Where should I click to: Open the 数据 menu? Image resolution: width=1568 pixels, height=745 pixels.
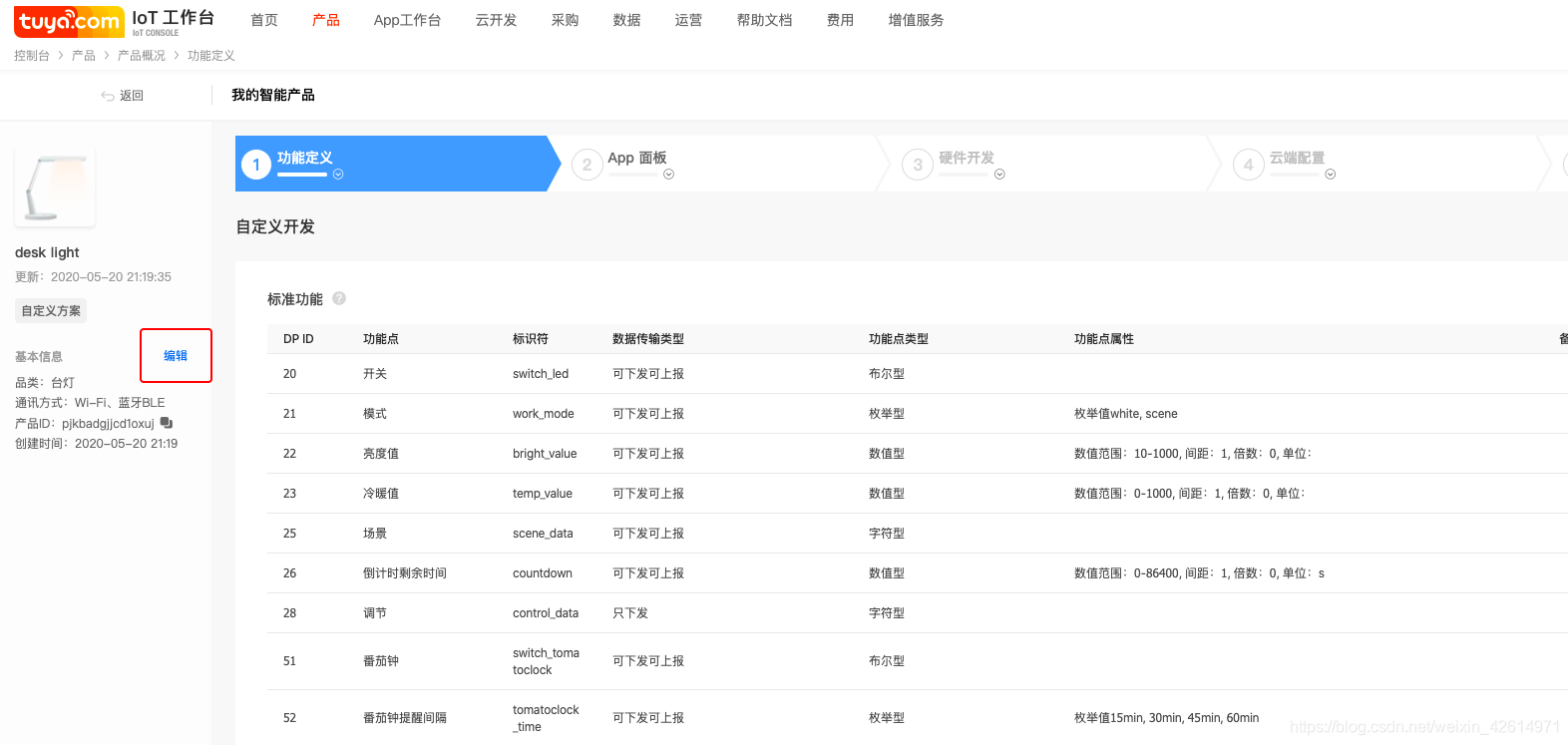(x=627, y=20)
